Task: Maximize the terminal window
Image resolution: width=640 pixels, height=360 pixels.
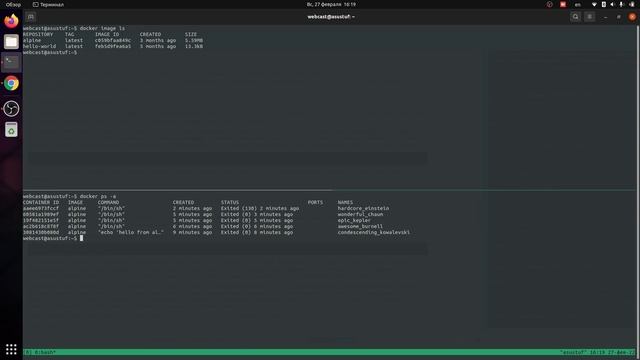Action: 619,17
